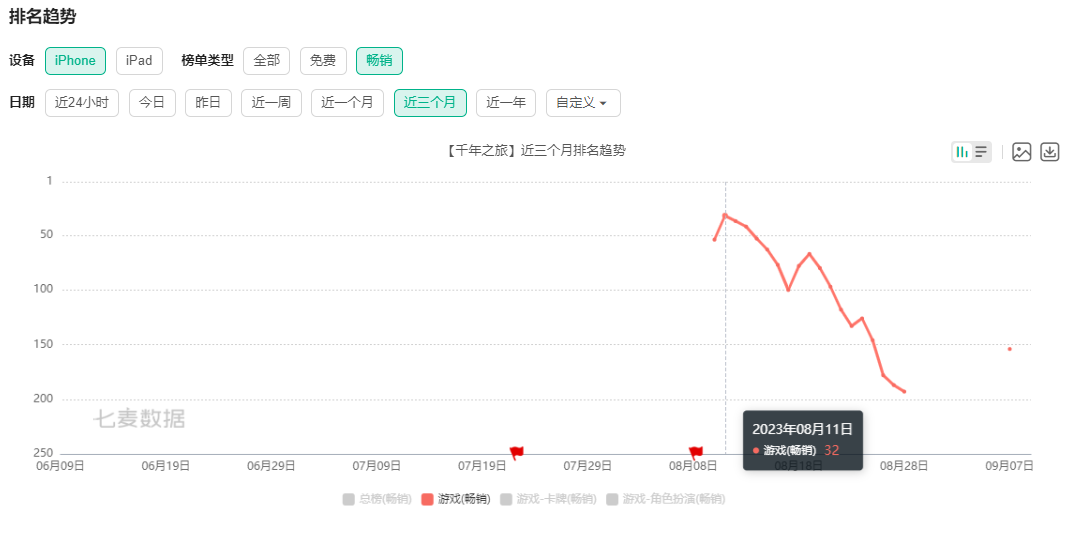Select iPhone device option

[76, 61]
